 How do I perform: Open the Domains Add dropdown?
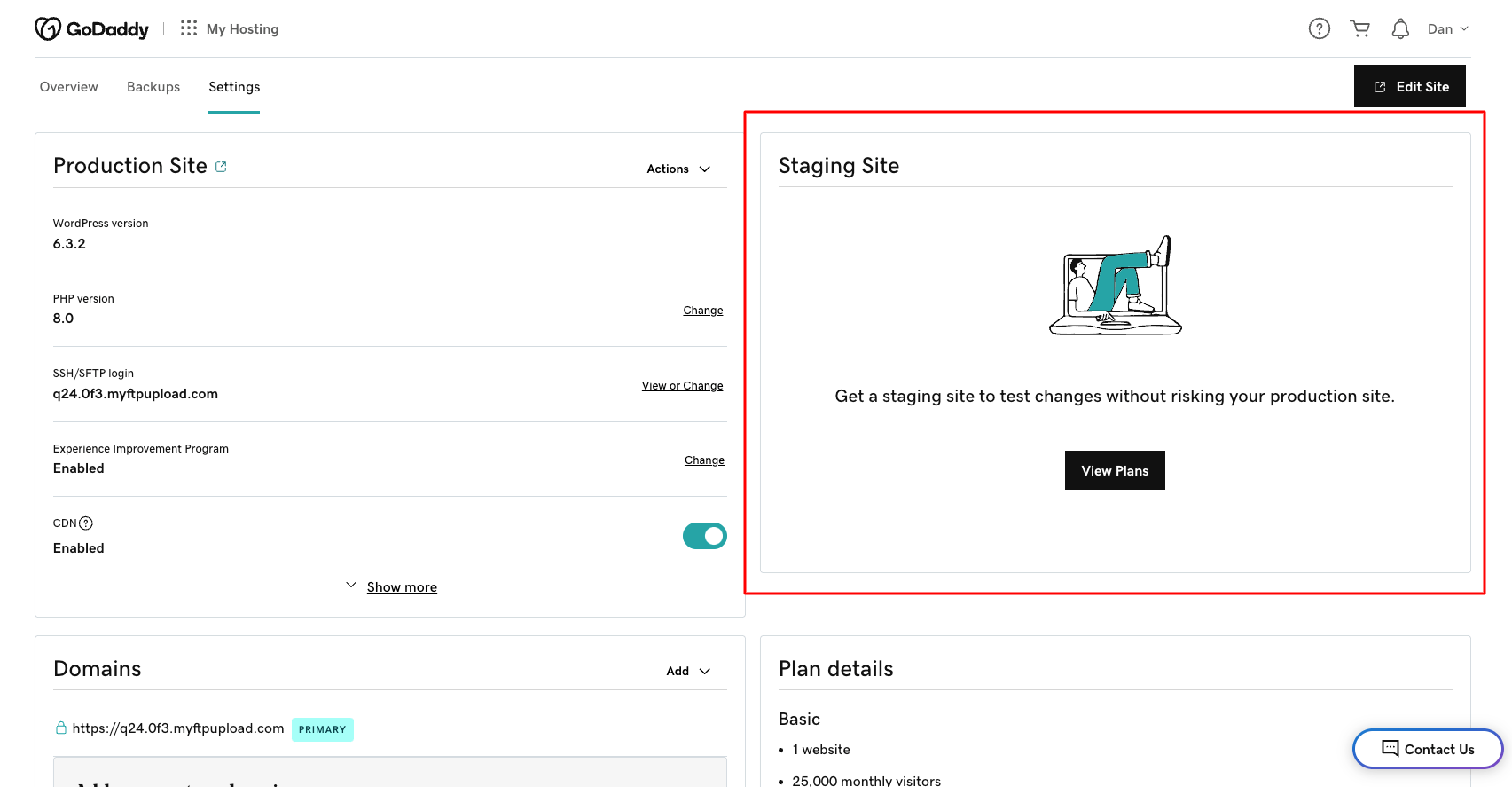click(x=688, y=671)
